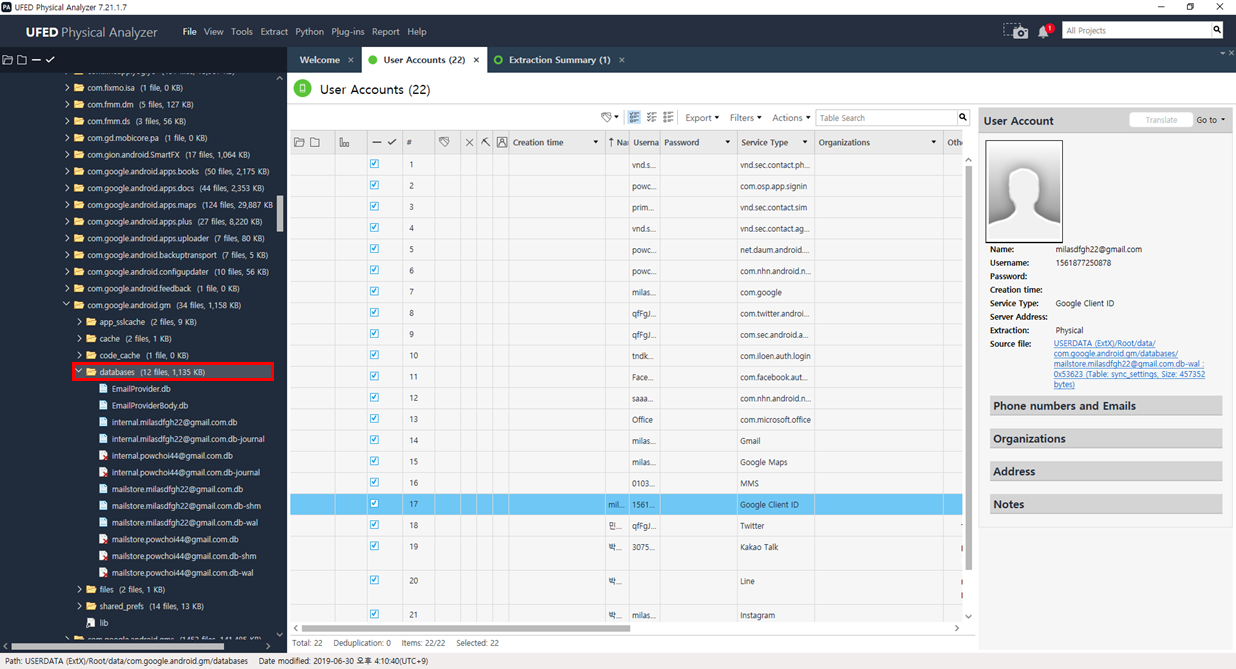This screenshot has height=669, width=1236.
Task: Click the tag column icon in table header
Action: tap(444, 143)
